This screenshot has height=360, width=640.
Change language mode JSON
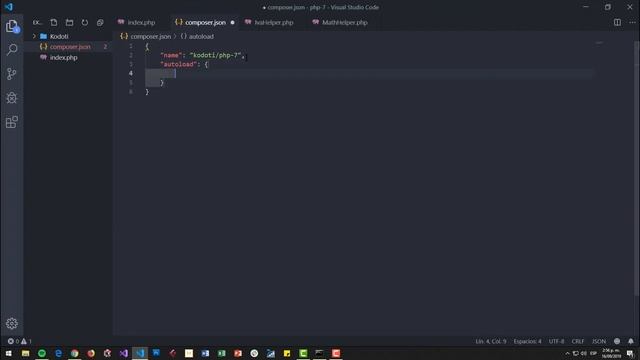(x=599, y=341)
